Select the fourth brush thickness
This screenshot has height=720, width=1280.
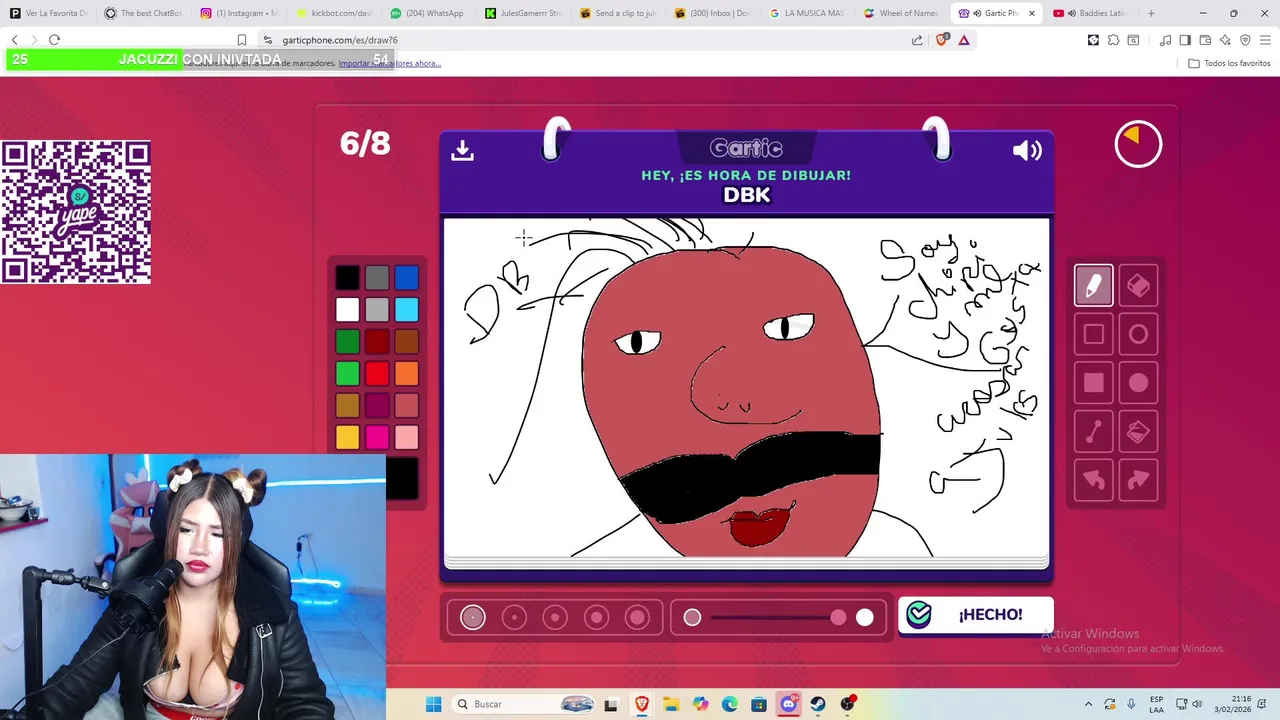pos(596,618)
